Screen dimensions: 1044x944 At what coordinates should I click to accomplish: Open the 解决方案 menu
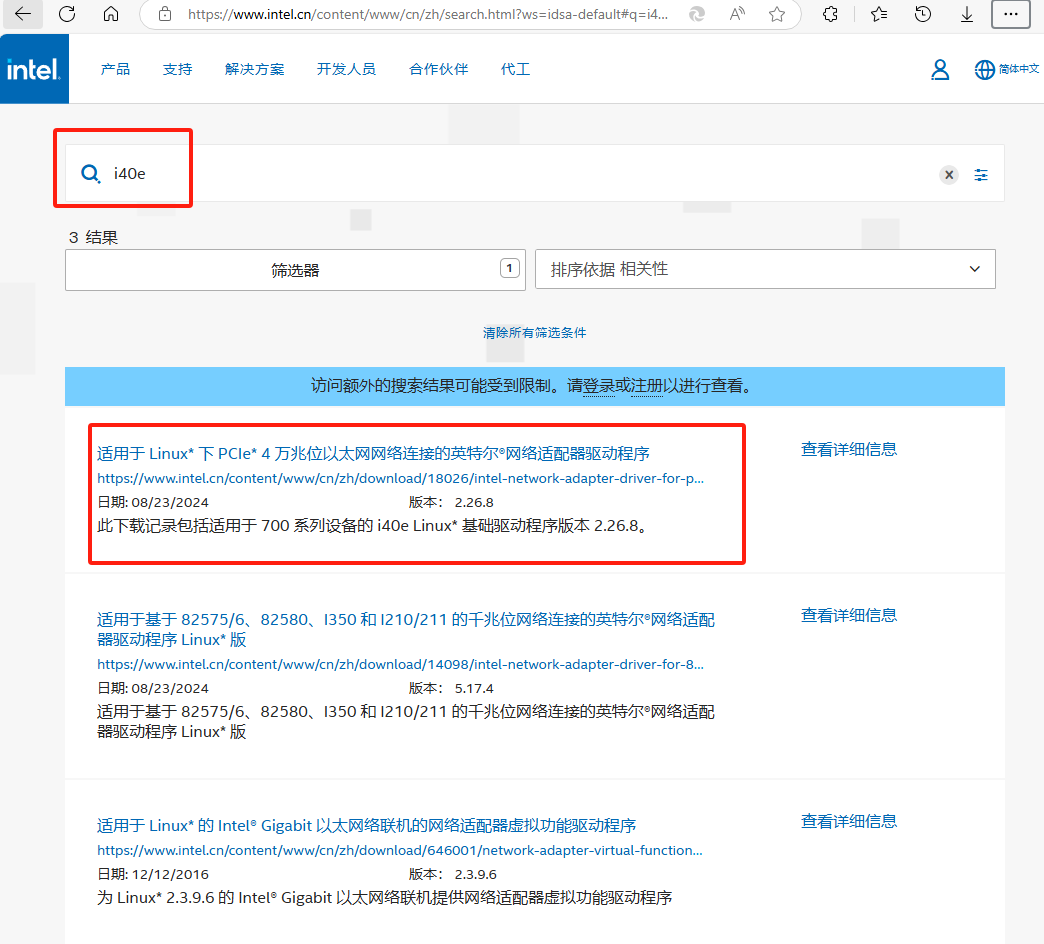[254, 69]
